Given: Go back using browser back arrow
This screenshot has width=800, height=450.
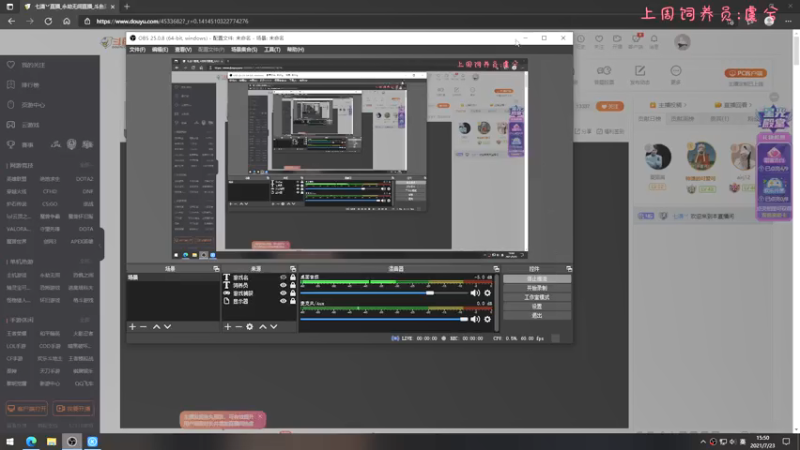Looking at the screenshot, I should pos(11,21).
